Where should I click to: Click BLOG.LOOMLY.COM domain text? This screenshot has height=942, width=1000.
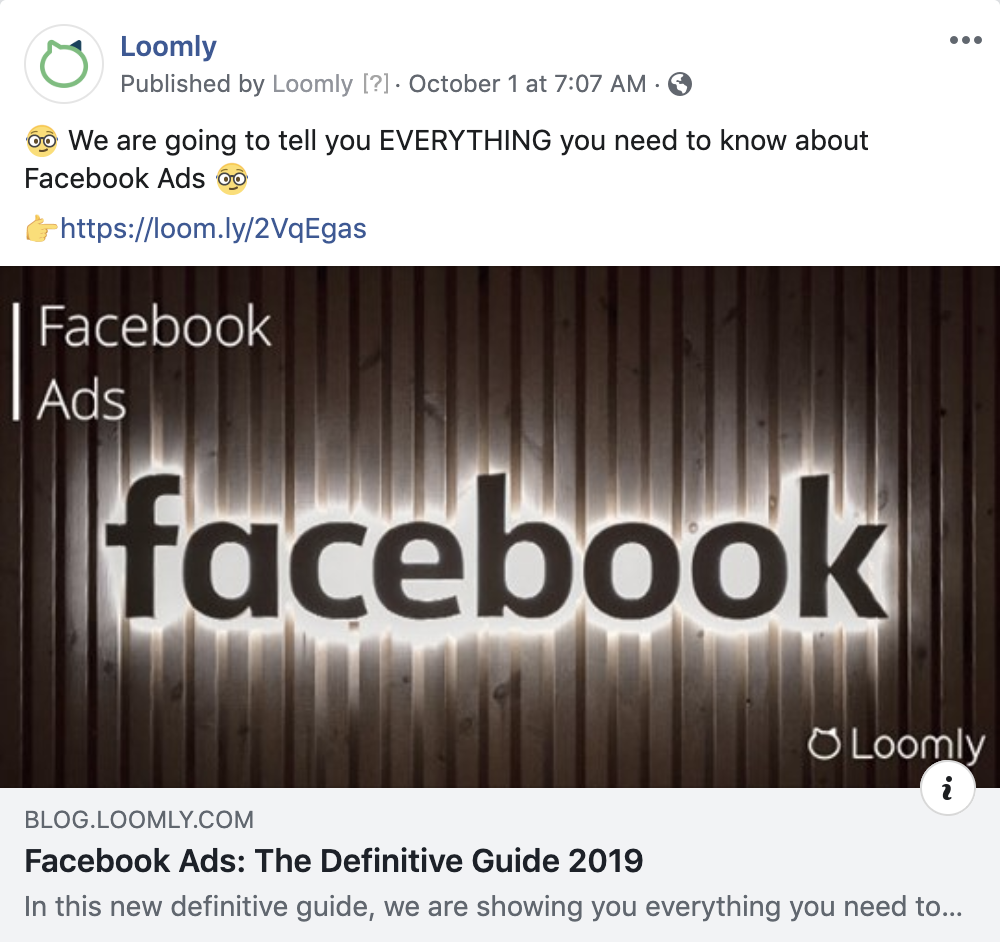[x=139, y=820]
